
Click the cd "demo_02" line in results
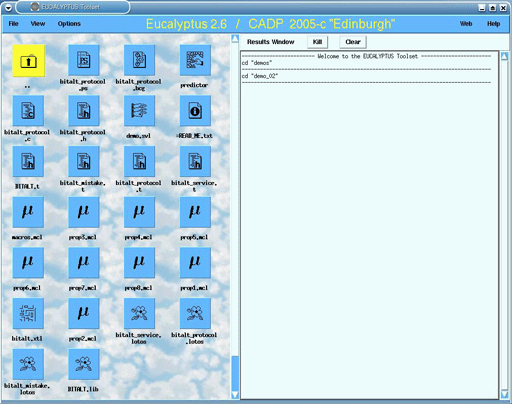(260, 76)
